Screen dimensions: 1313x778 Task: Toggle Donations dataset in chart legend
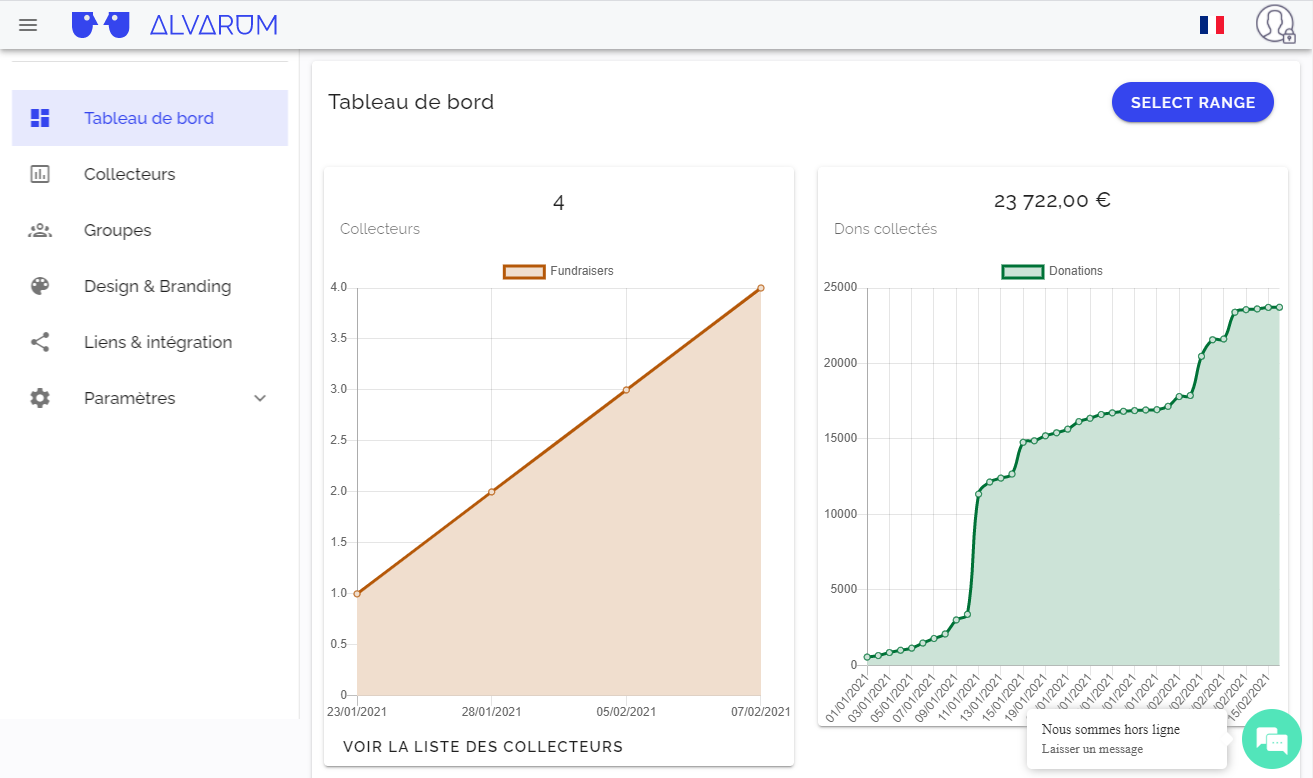click(1052, 271)
